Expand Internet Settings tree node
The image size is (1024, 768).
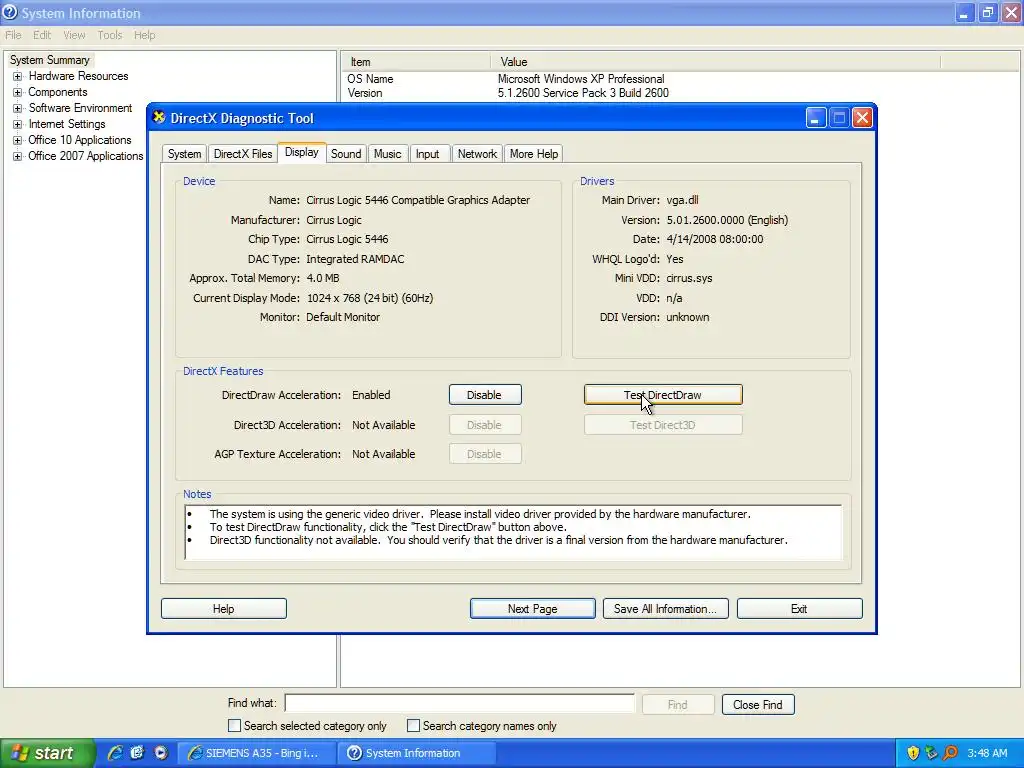tap(18, 124)
